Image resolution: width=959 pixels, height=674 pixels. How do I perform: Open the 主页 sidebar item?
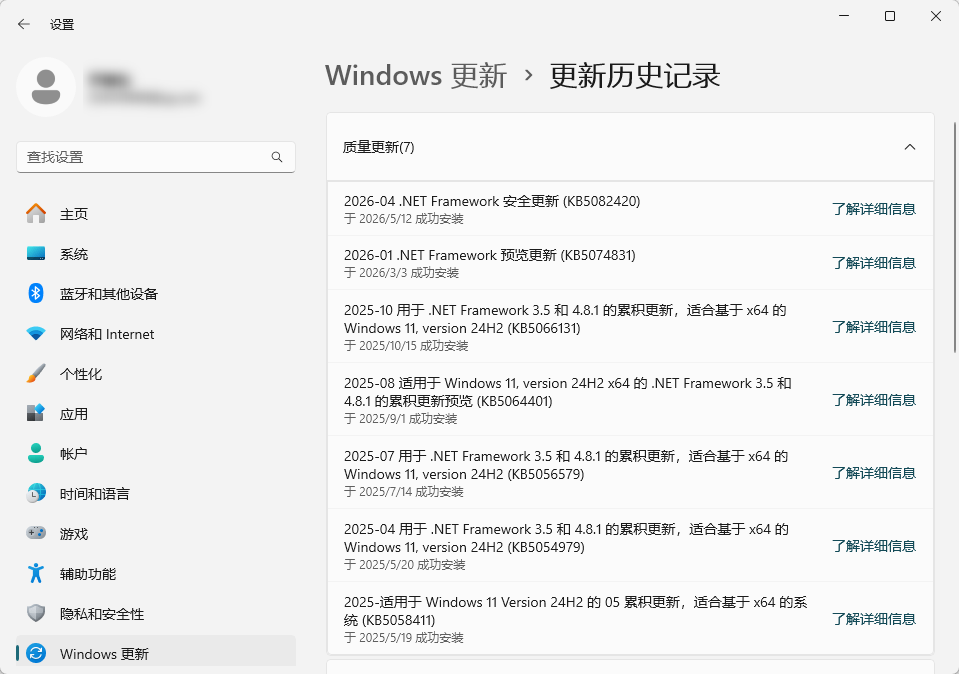pyautogui.click(x=156, y=213)
